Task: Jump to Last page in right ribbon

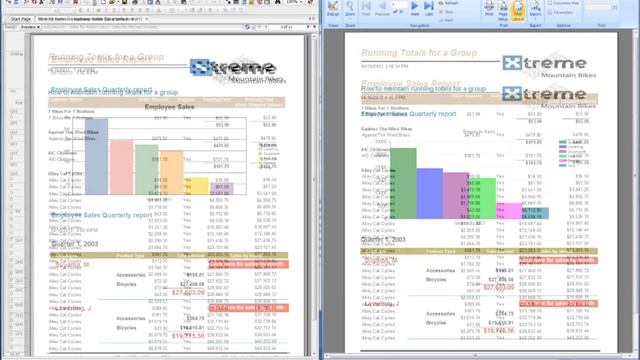Action: [x=429, y=9]
